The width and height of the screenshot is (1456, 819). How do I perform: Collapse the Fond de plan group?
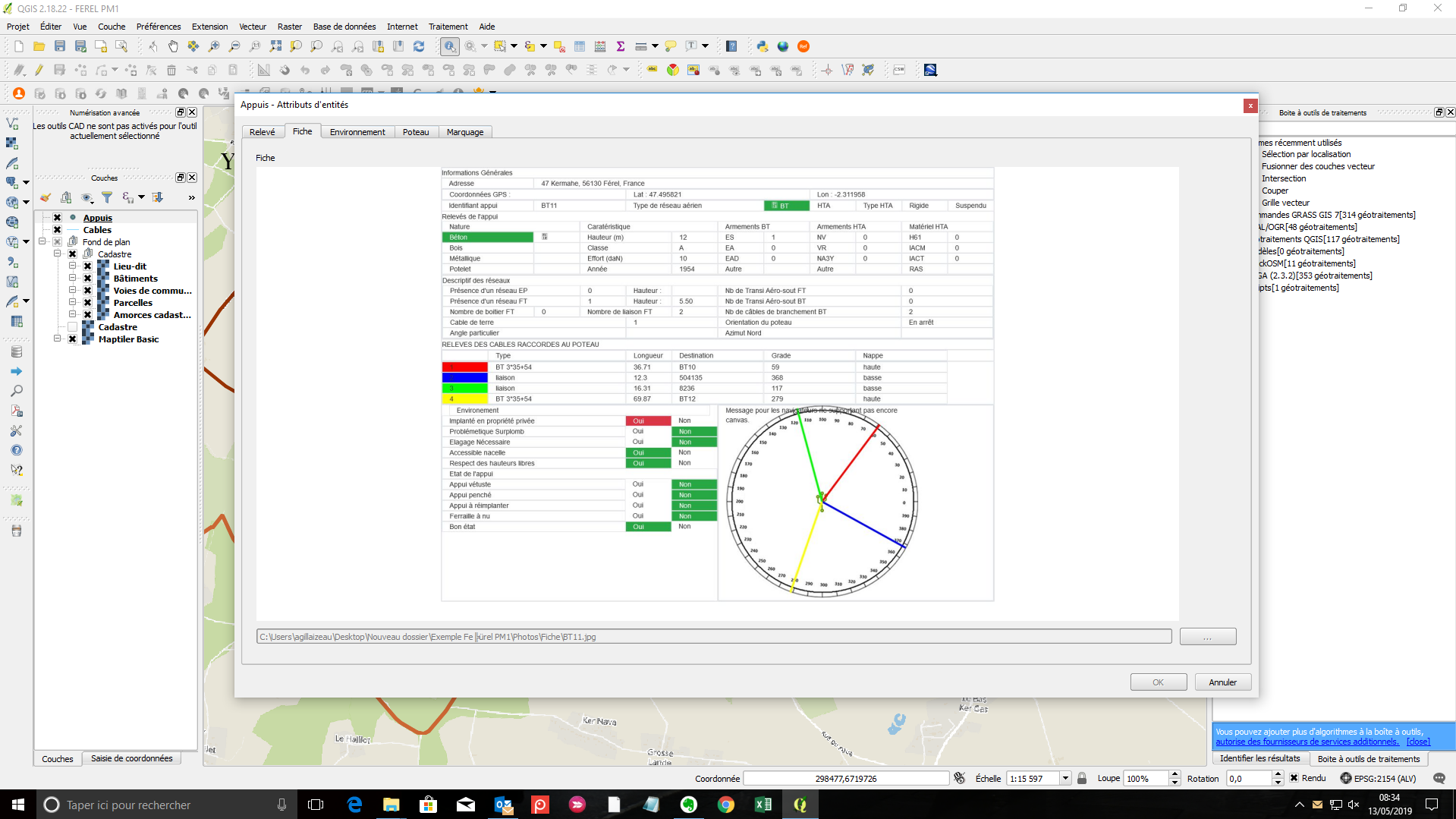pyautogui.click(x=42, y=241)
